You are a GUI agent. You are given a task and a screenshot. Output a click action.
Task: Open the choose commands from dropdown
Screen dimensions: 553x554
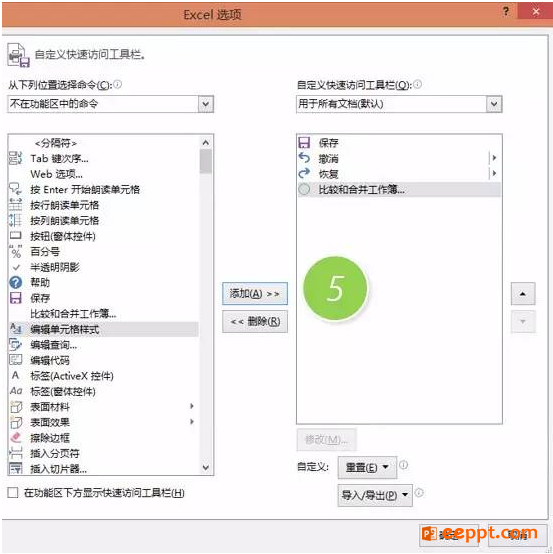(110, 104)
